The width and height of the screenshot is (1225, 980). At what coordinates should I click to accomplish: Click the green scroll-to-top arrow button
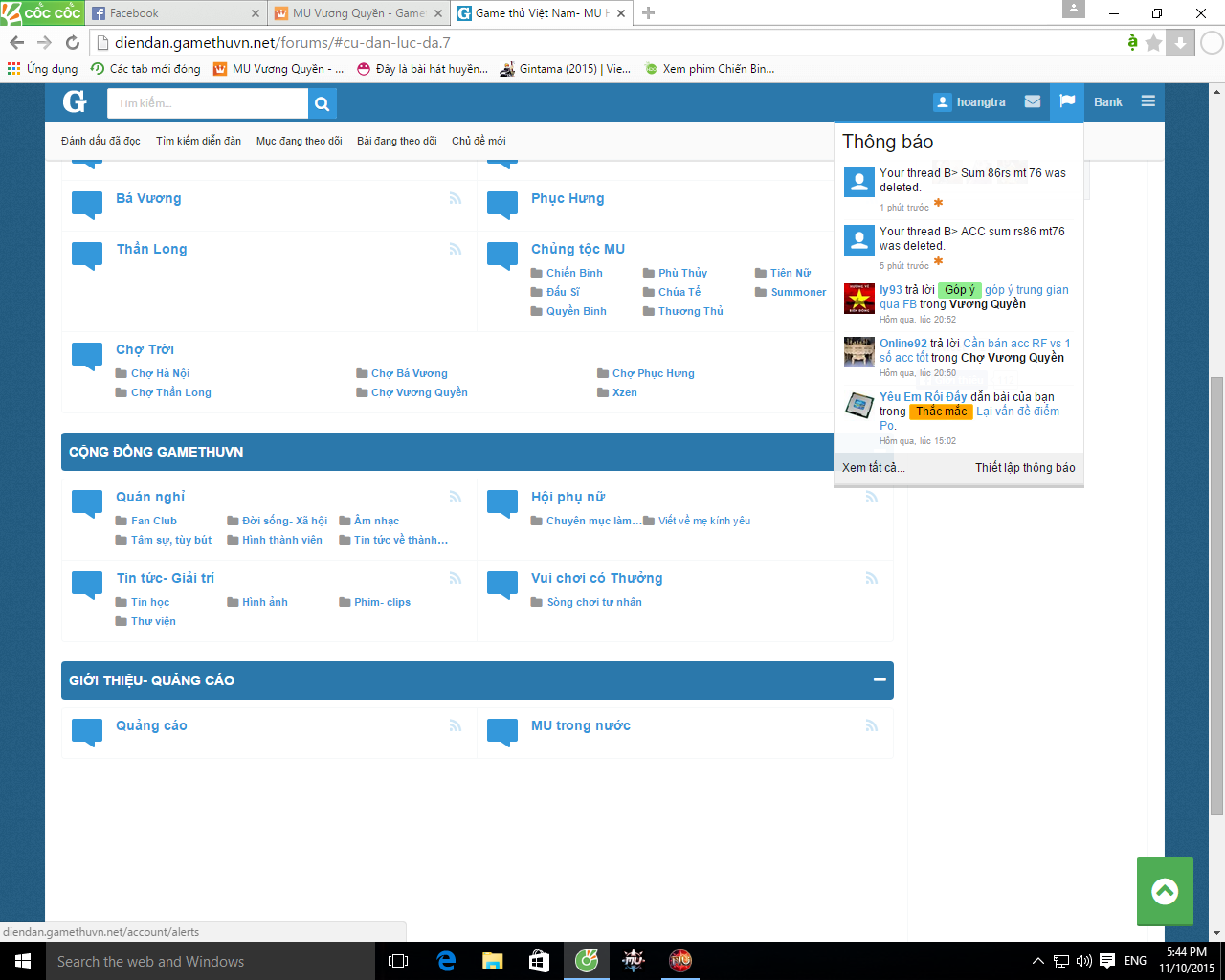(x=1164, y=891)
